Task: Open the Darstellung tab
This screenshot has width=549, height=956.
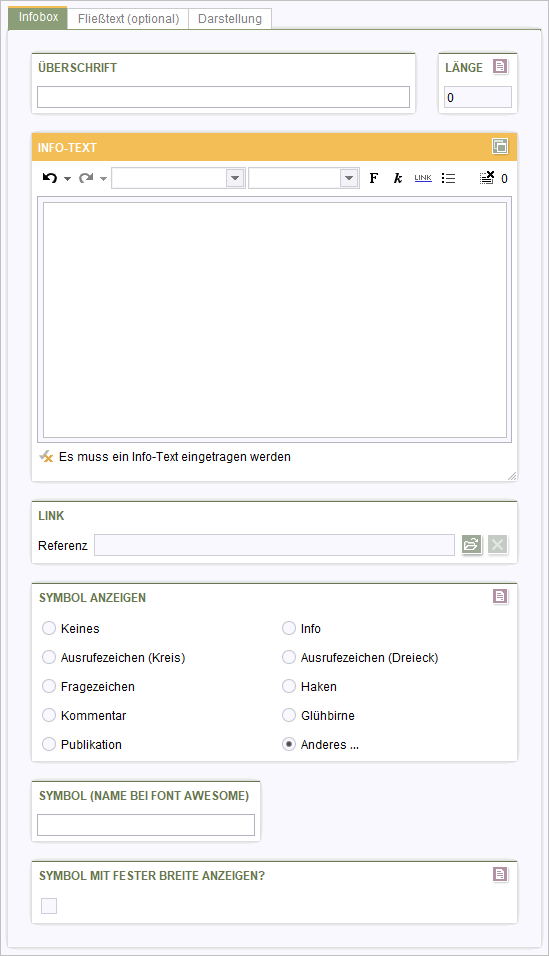Action: (230, 19)
